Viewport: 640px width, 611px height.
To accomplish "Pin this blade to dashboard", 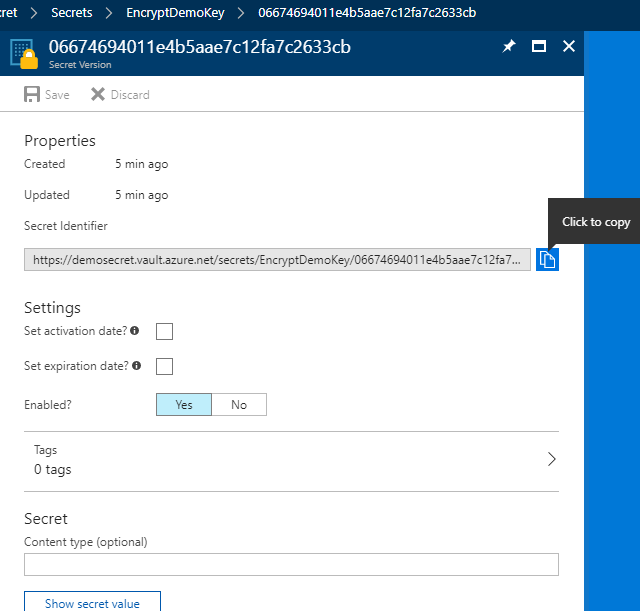I will (509, 46).
